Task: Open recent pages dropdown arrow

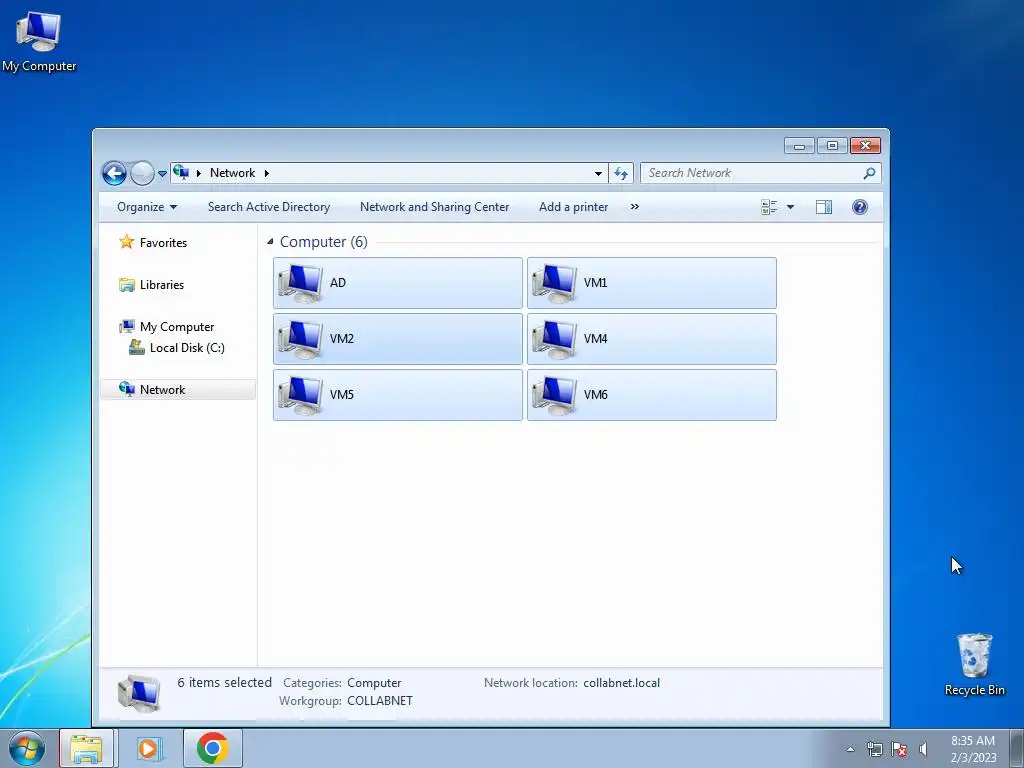Action: click(162, 174)
